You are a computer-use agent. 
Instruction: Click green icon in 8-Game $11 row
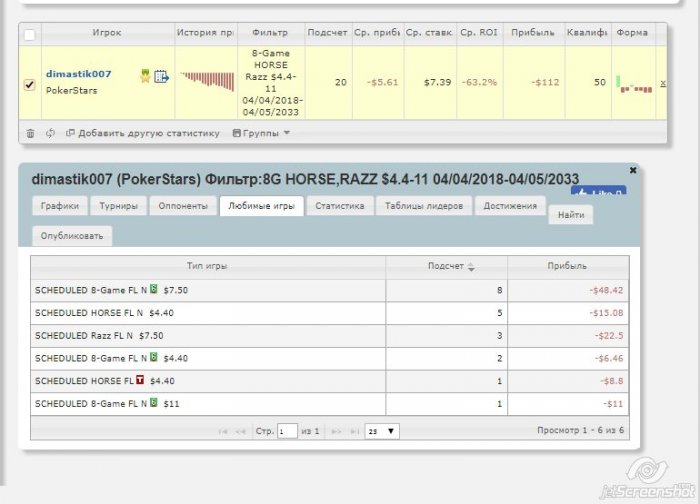click(x=154, y=402)
